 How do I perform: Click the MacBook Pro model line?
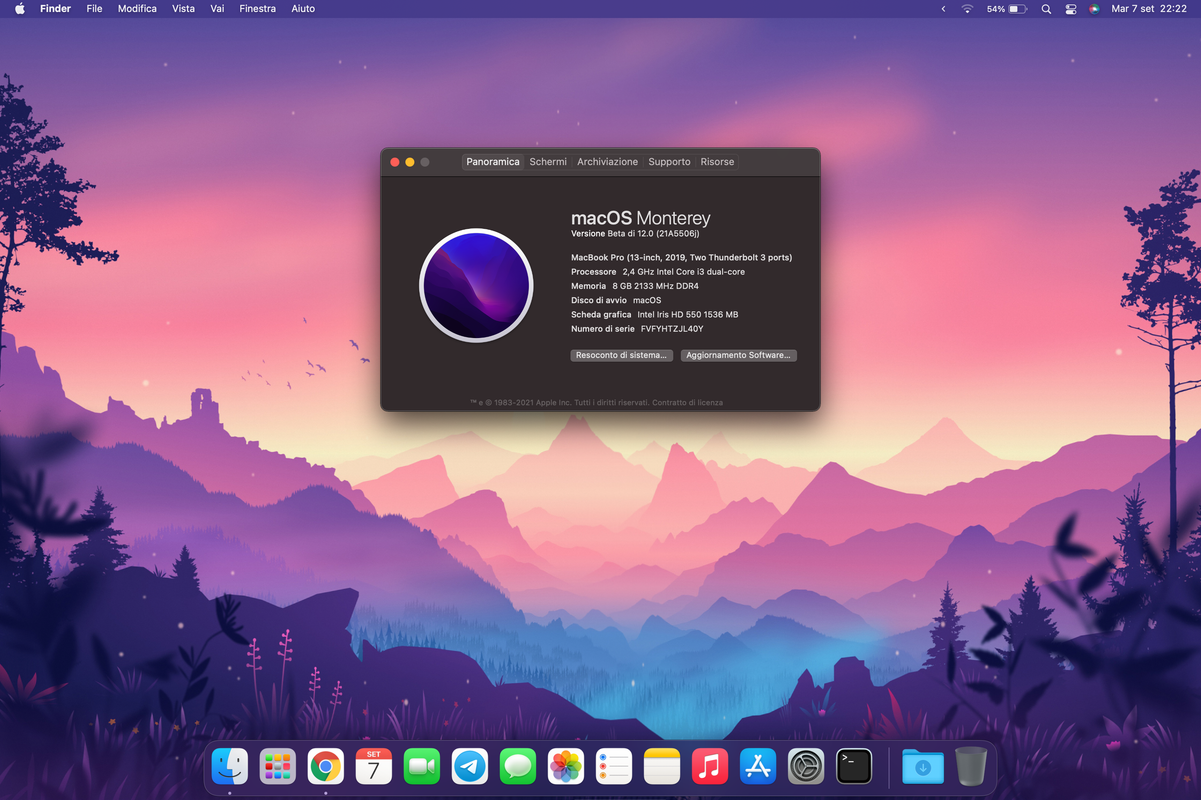pyautogui.click(x=681, y=258)
